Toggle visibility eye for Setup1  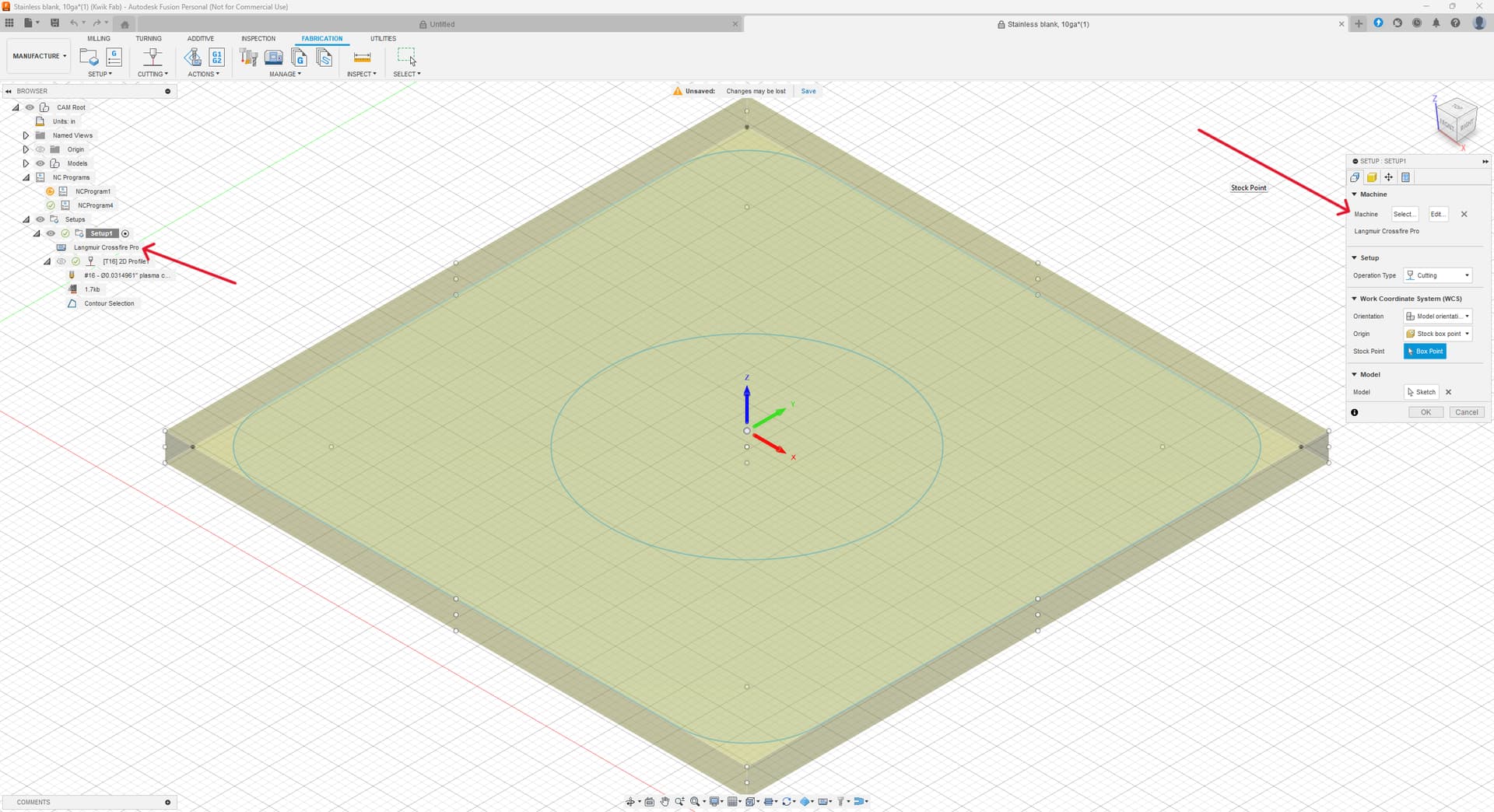[51, 233]
